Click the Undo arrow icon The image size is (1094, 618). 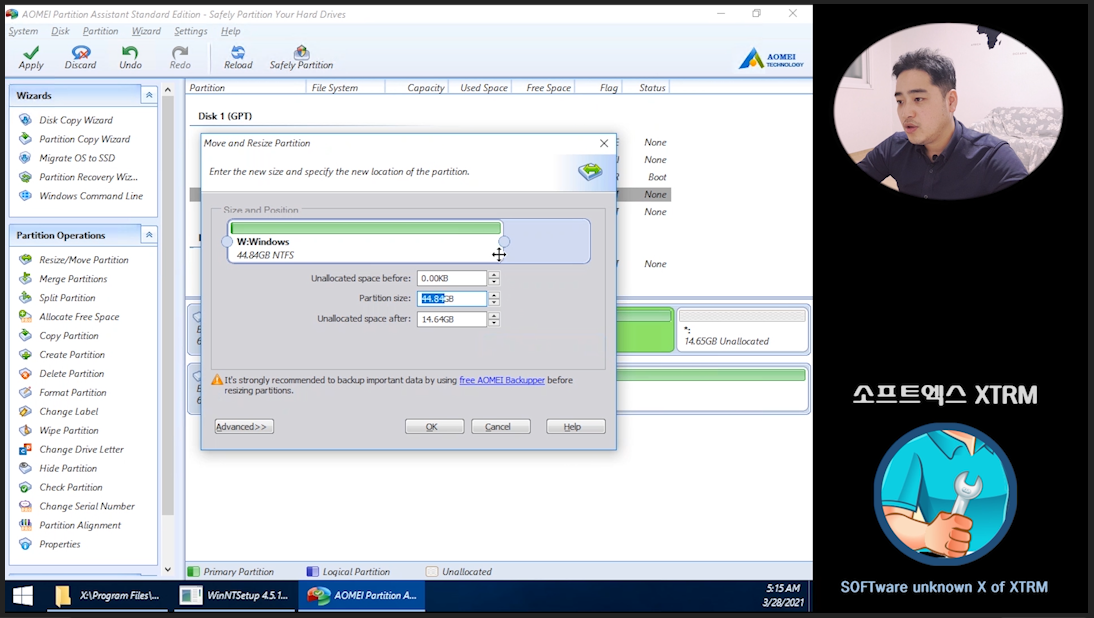point(130,52)
